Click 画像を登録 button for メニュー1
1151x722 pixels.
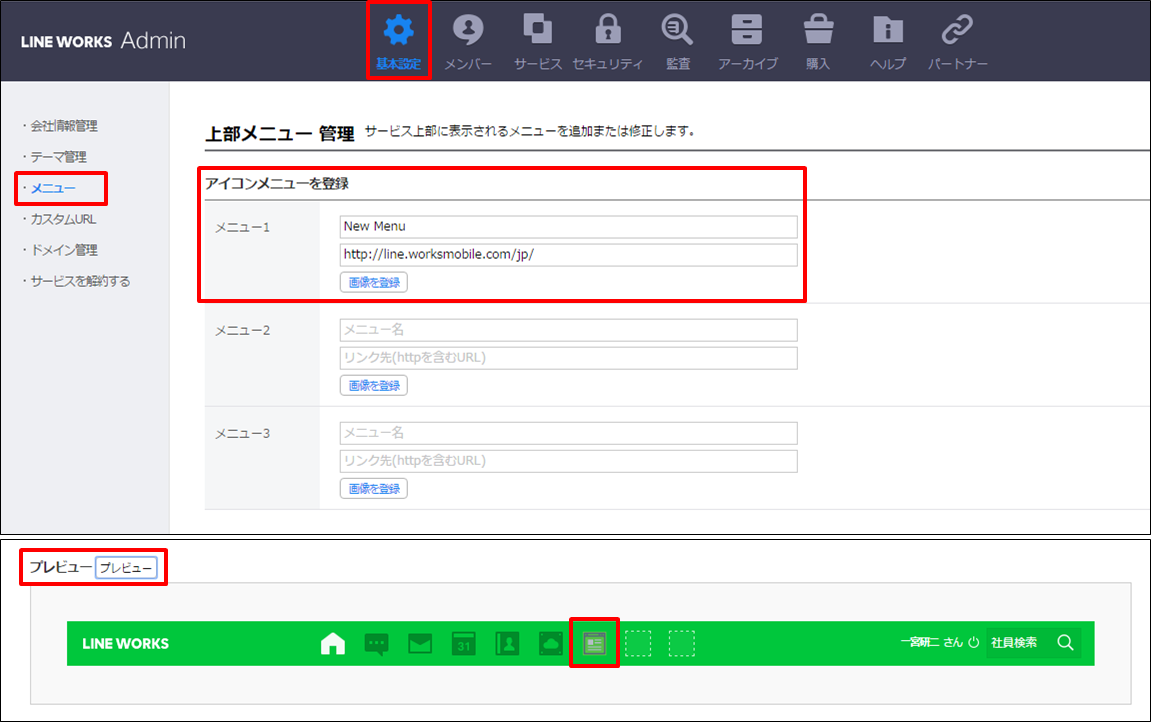click(x=374, y=283)
